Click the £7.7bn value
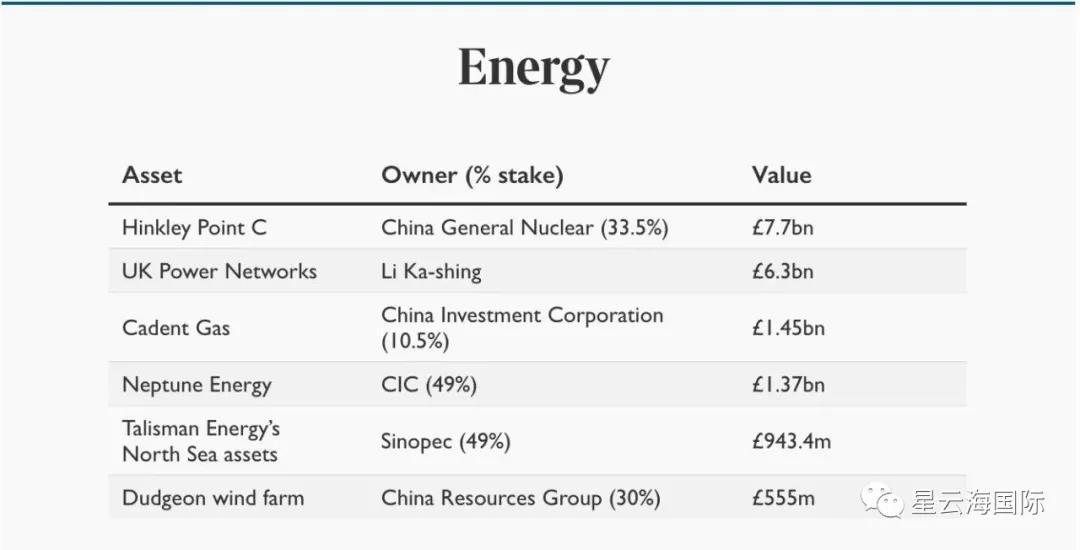 pos(783,228)
